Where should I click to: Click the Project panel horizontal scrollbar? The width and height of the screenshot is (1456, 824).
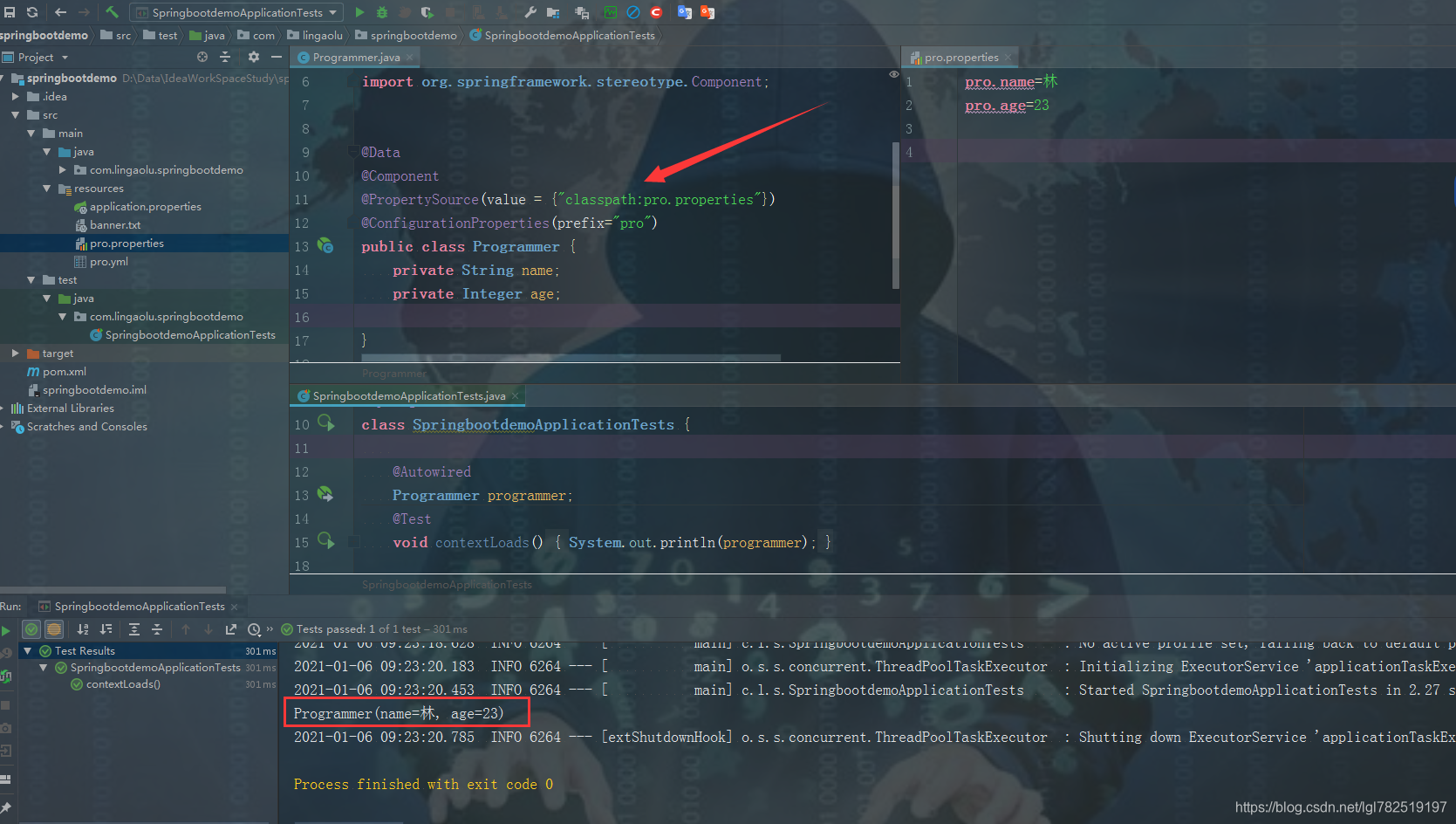[x=113, y=590]
